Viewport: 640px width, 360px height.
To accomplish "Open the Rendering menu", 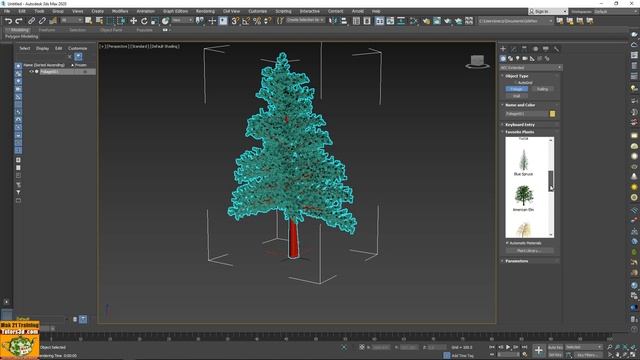I will 205,11.
